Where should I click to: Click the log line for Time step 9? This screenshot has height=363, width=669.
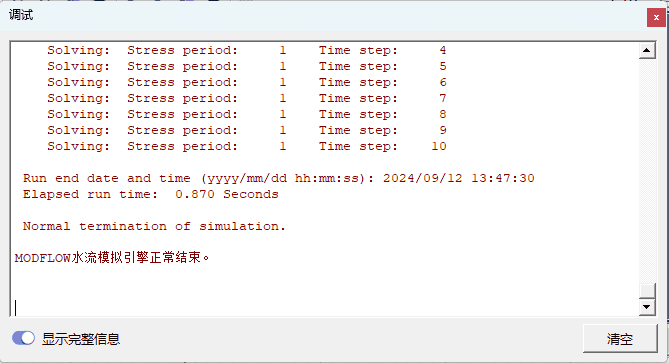tap(247, 131)
